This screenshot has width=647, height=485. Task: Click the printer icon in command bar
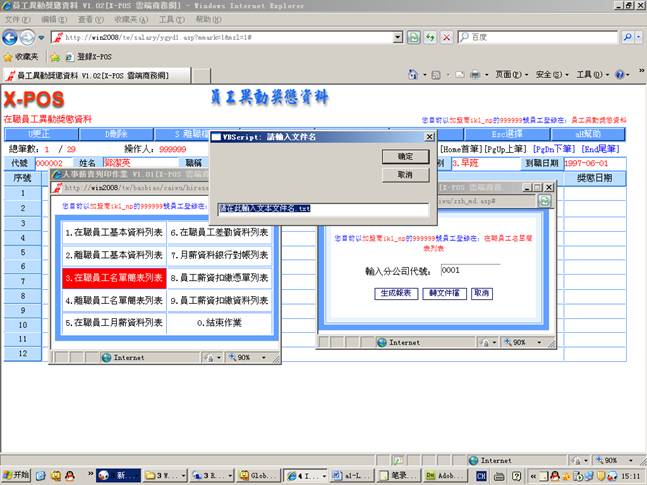pyautogui.click(x=476, y=75)
